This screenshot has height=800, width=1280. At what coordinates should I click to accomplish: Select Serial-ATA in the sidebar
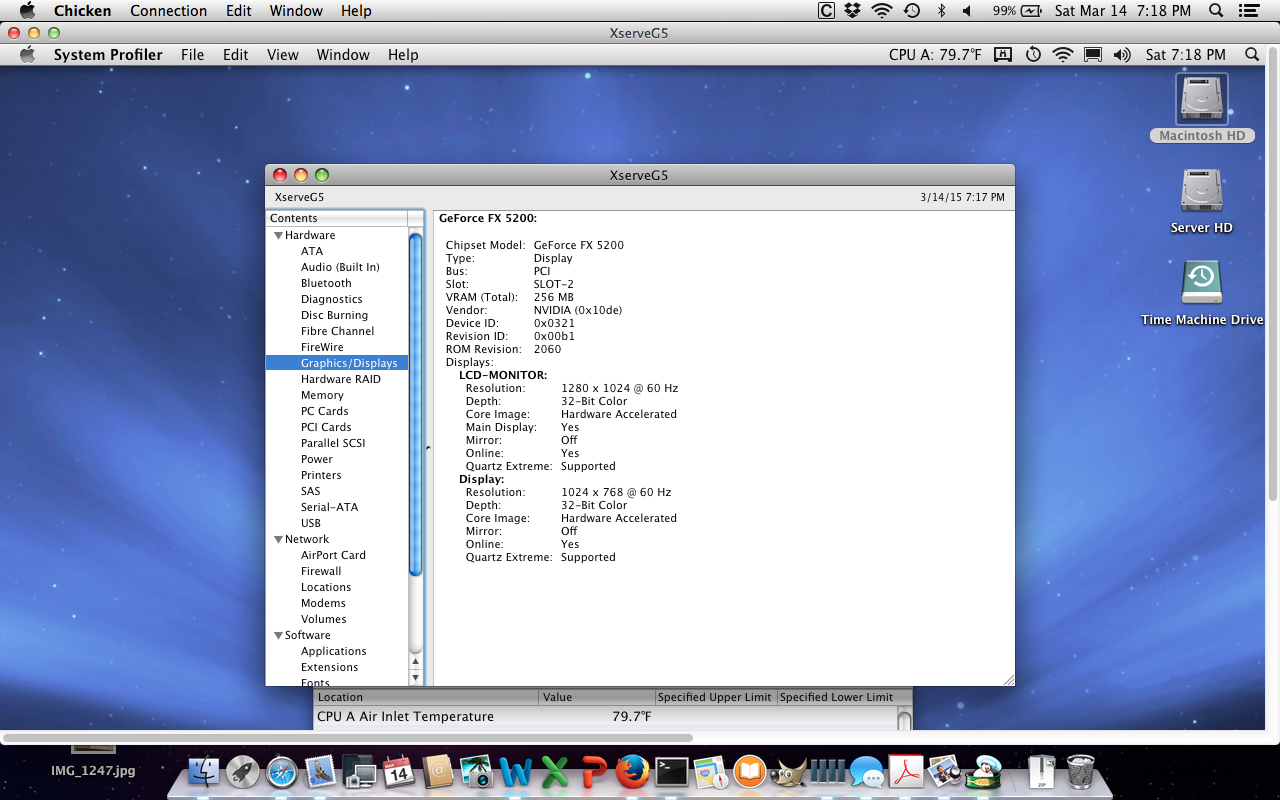coord(329,507)
